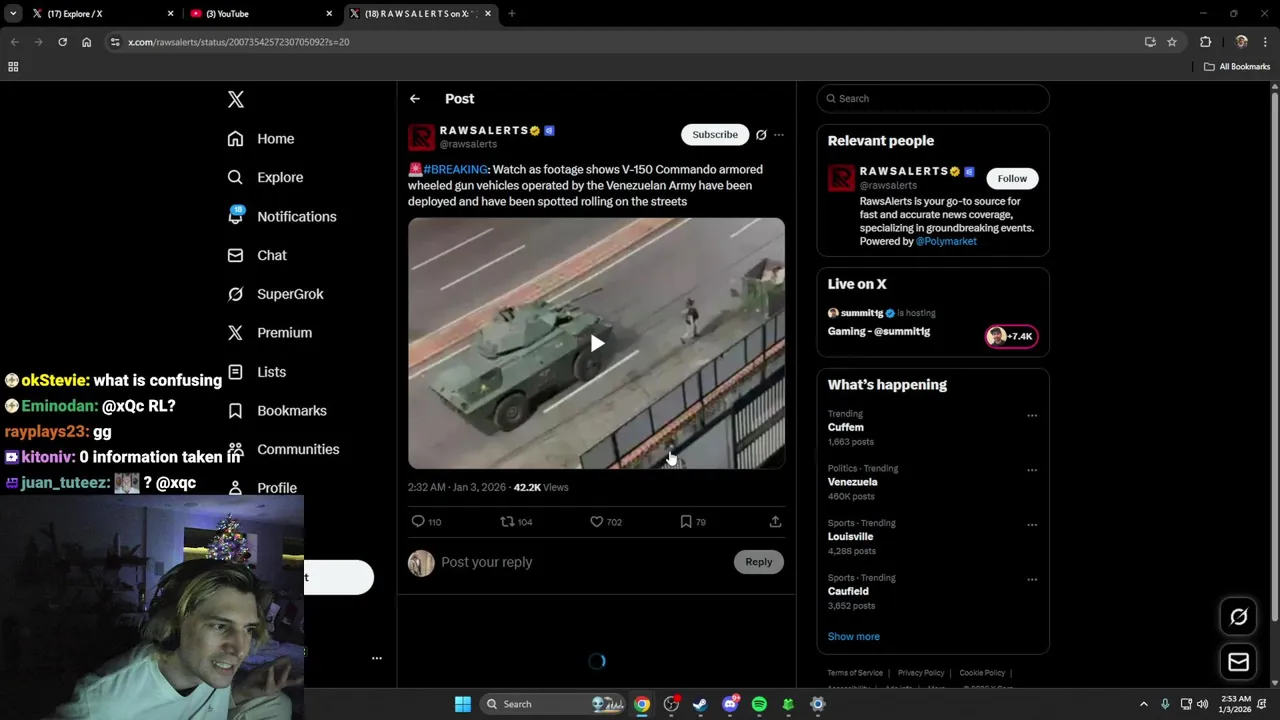Open Steam from the taskbar
Image resolution: width=1280 pixels, height=720 pixels.
[x=700, y=704]
